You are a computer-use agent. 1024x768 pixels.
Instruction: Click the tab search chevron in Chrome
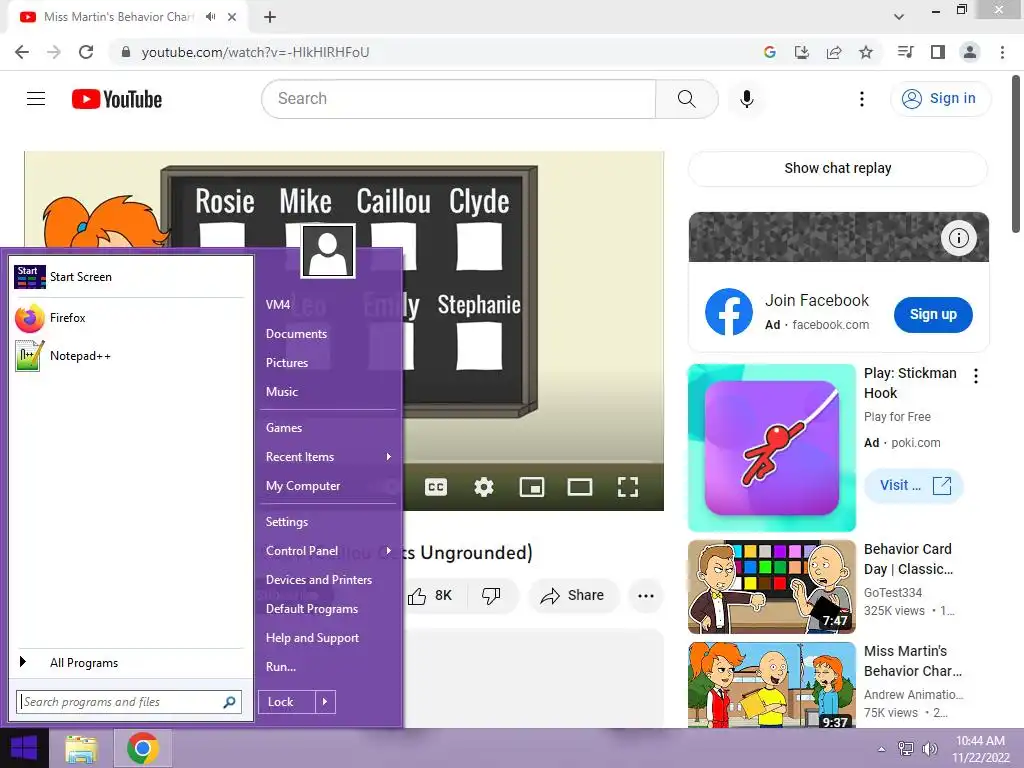(899, 17)
